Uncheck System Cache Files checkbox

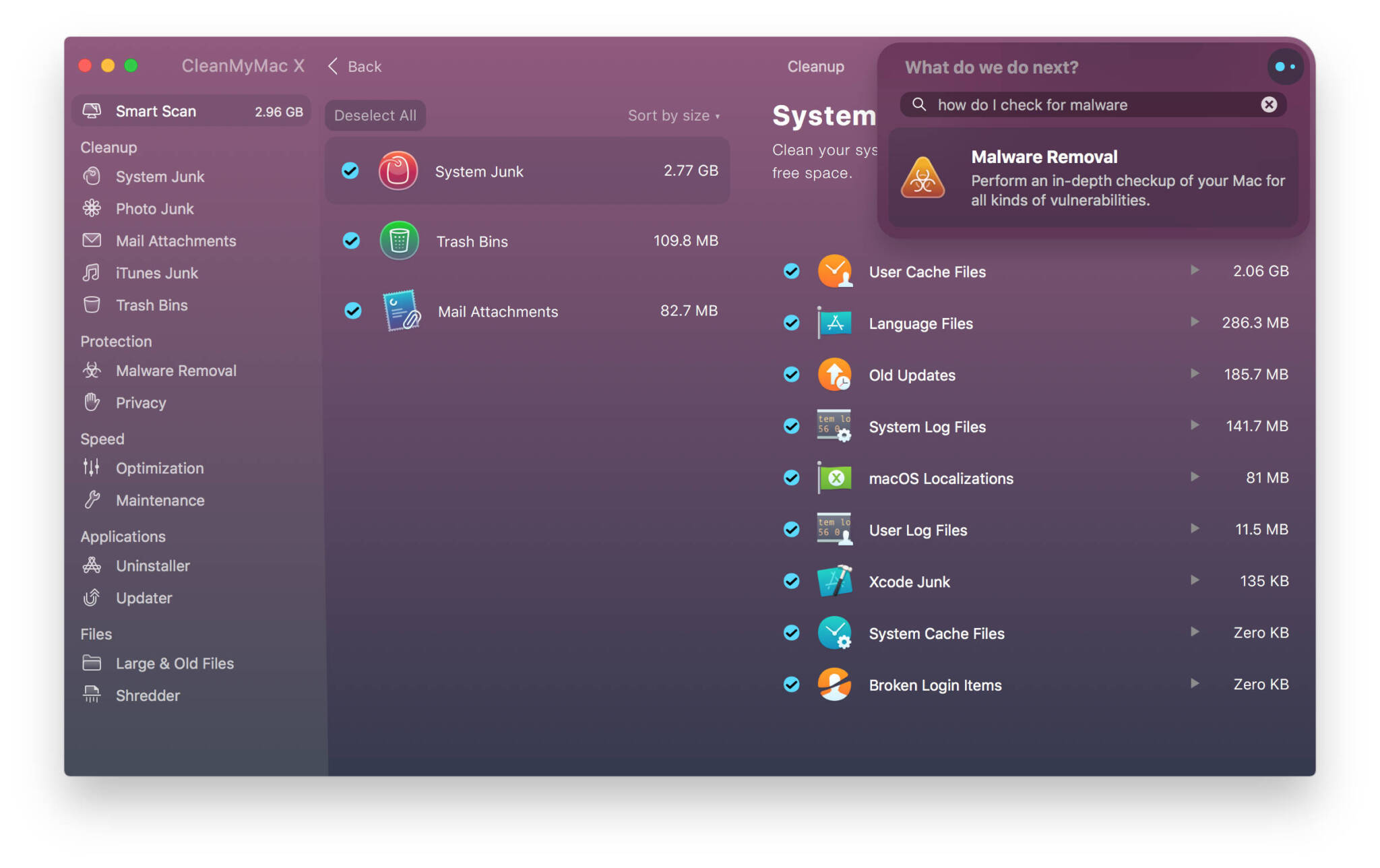792,633
